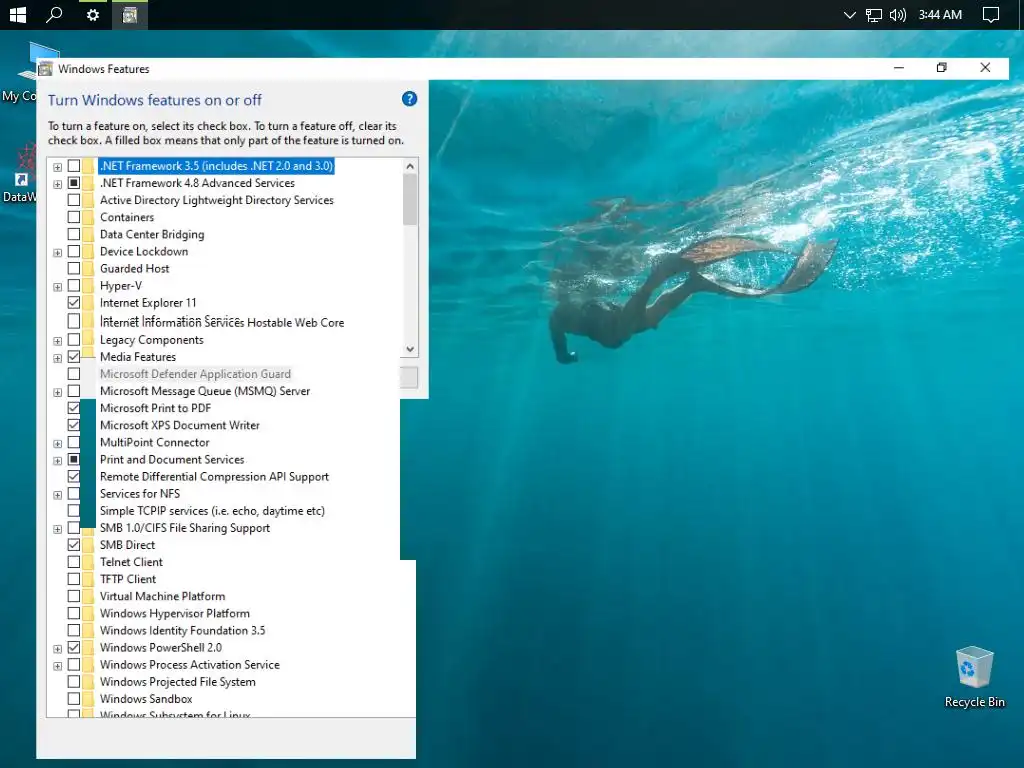Image resolution: width=1024 pixels, height=768 pixels.
Task: Click folder icon beside Hyper-V
Action: coord(89,285)
